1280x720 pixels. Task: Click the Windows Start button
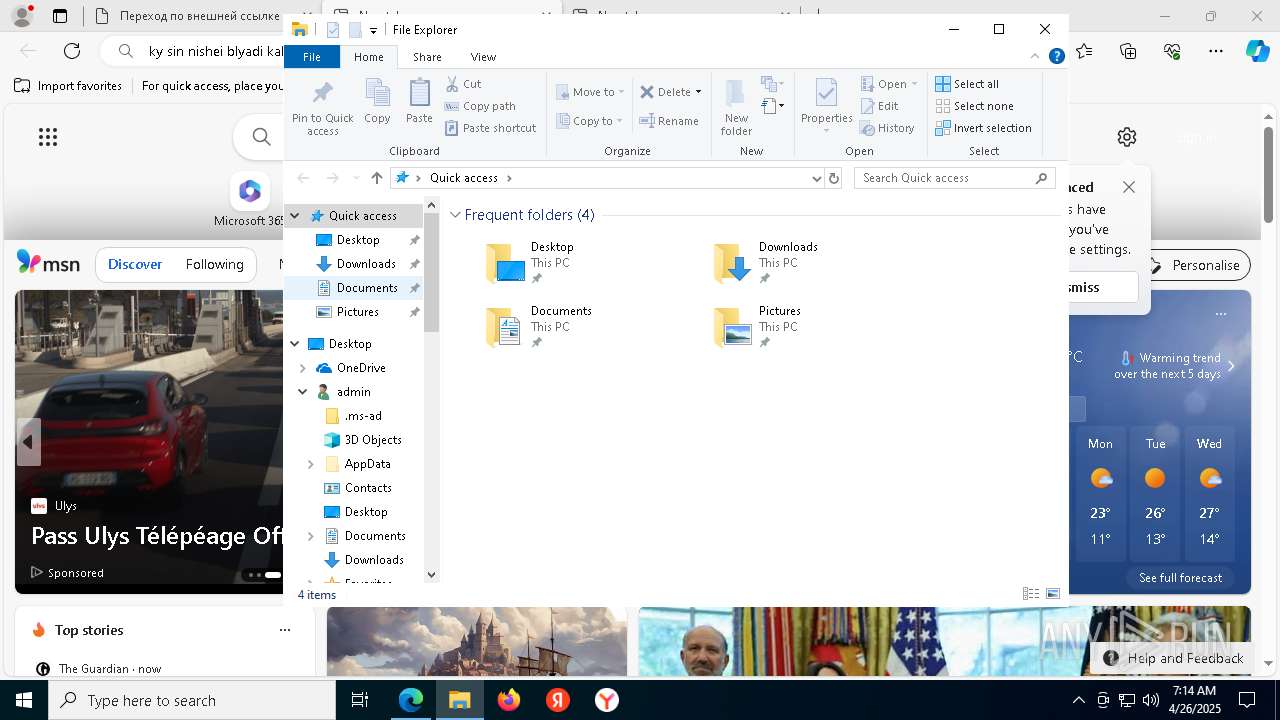[23, 700]
